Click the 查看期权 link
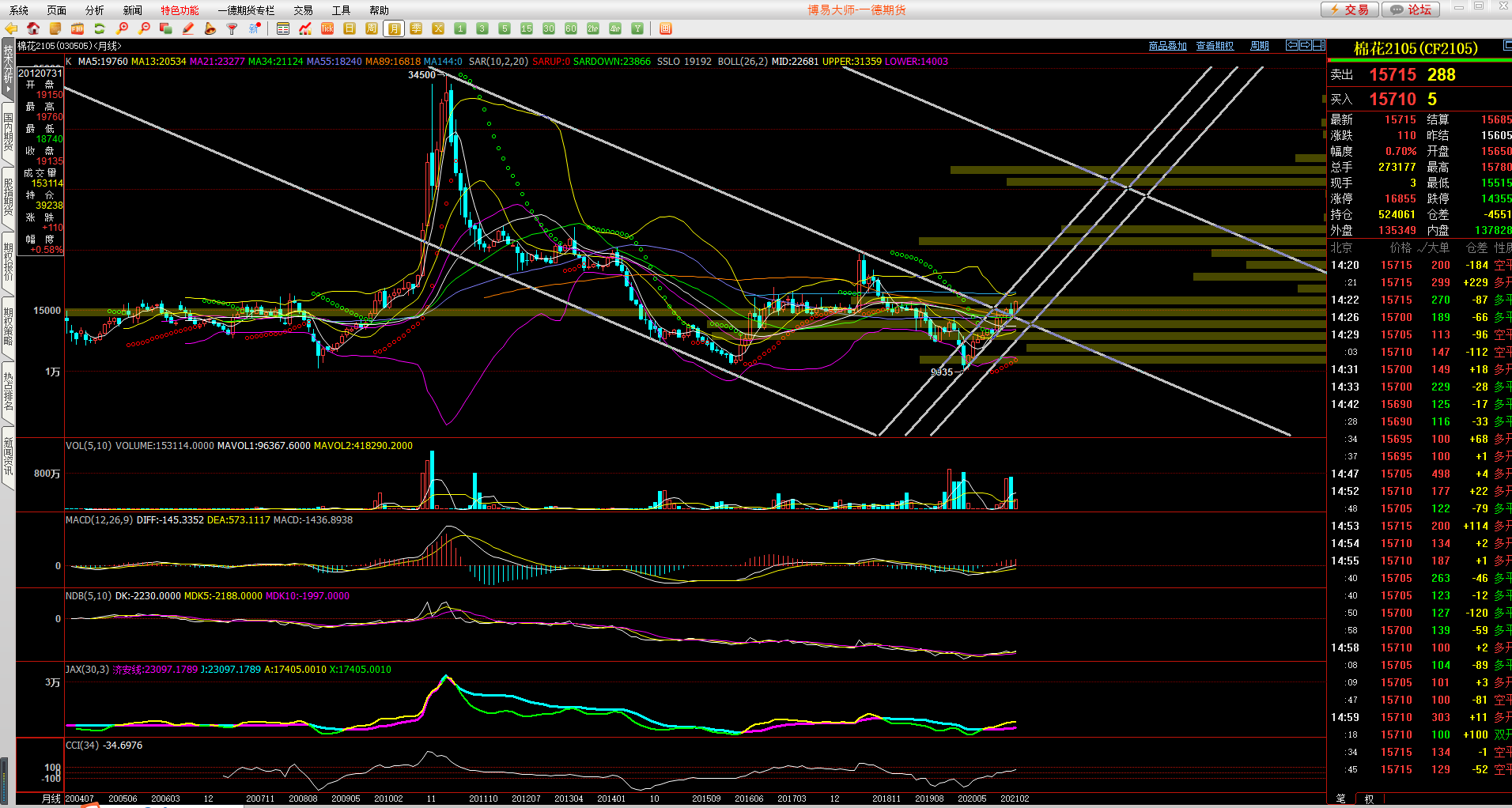This screenshot has height=808, width=1512. [x=1215, y=46]
